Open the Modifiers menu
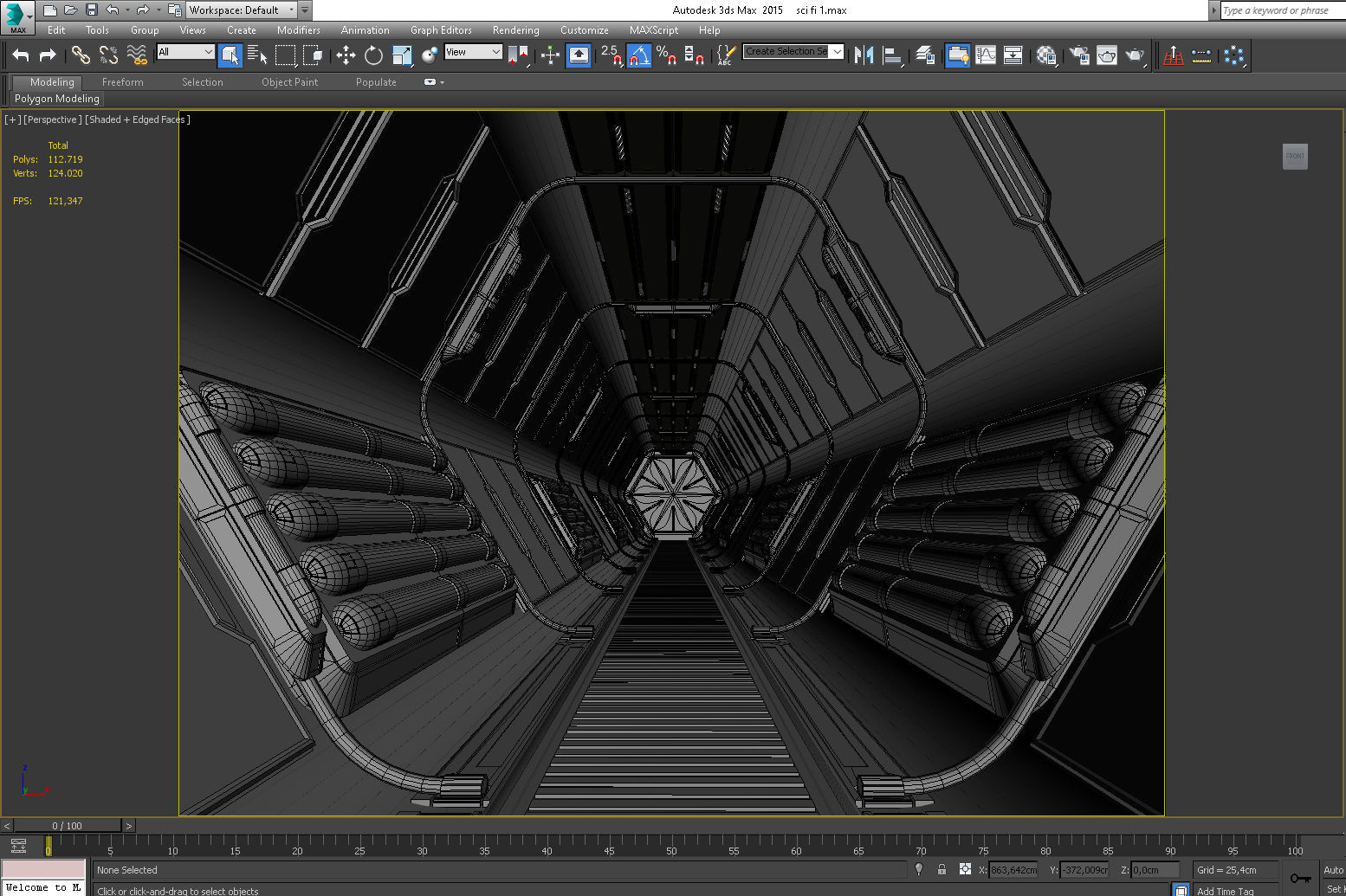 (x=299, y=29)
